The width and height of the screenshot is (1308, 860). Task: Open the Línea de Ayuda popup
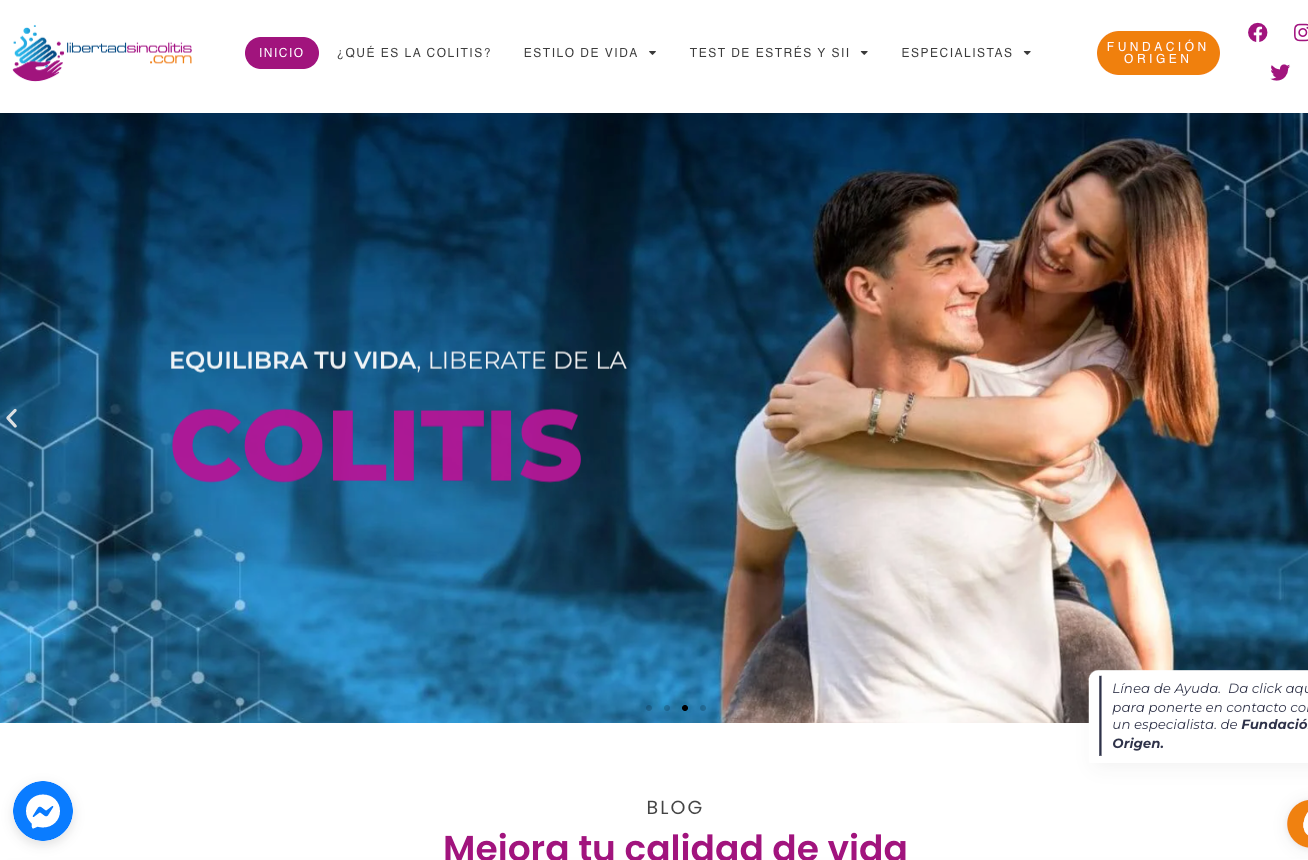pyautogui.click(x=1200, y=716)
